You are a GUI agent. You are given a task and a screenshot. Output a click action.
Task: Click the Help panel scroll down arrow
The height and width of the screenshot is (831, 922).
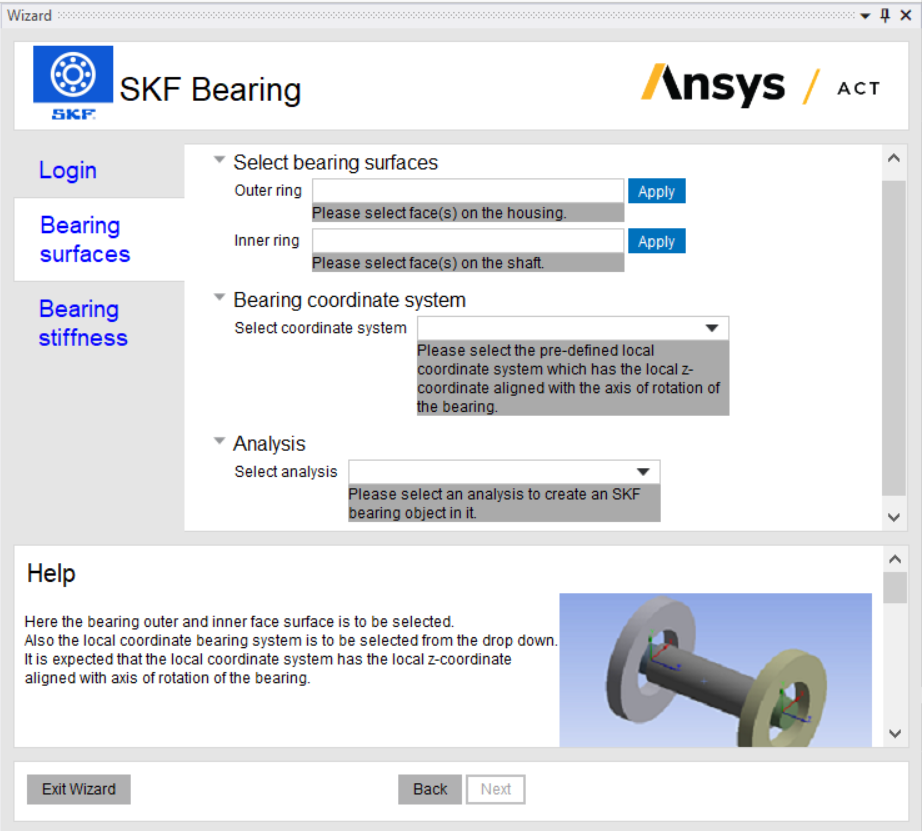pos(895,733)
